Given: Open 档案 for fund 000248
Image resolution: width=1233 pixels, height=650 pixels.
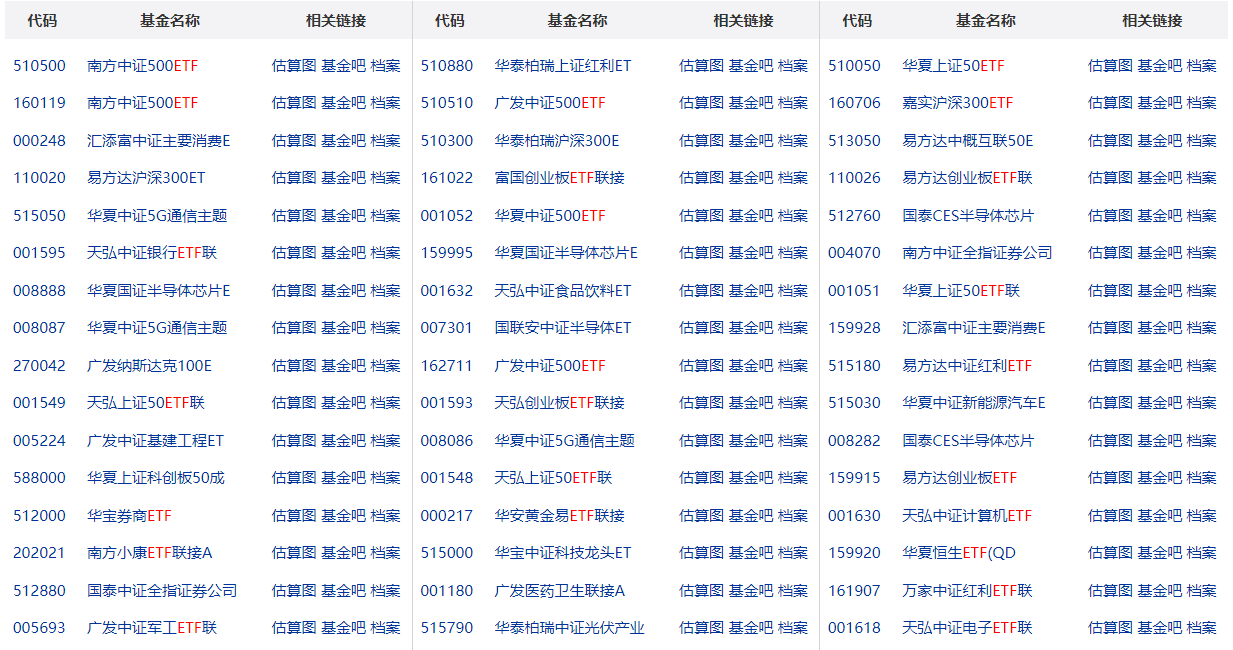Looking at the screenshot, I should (385, 141).
